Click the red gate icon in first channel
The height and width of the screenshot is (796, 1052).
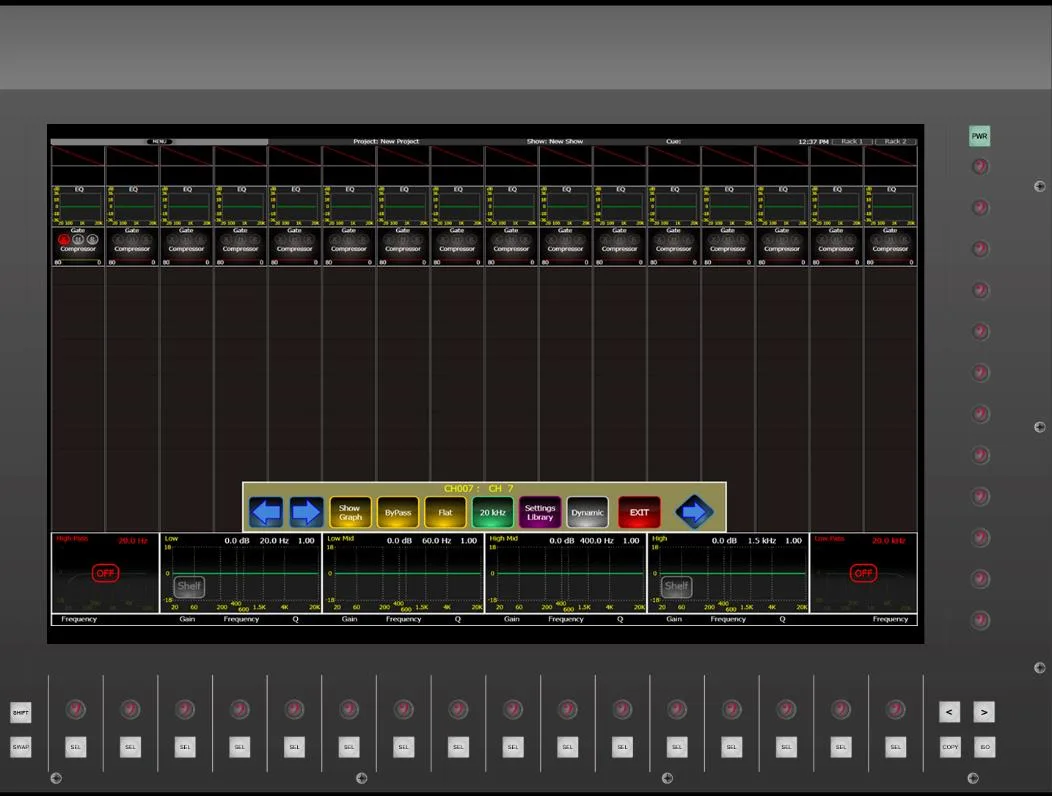pyautogui.click(x=64, y=239)
